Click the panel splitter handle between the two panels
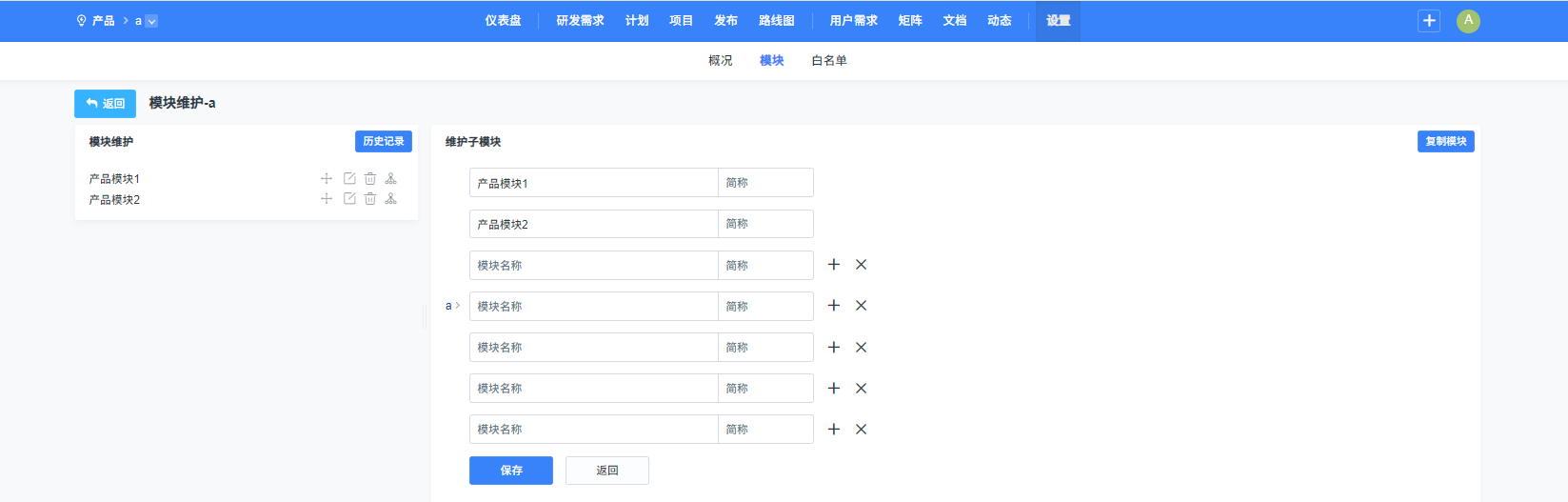1568x502 pixels. [x=425, y=317]
